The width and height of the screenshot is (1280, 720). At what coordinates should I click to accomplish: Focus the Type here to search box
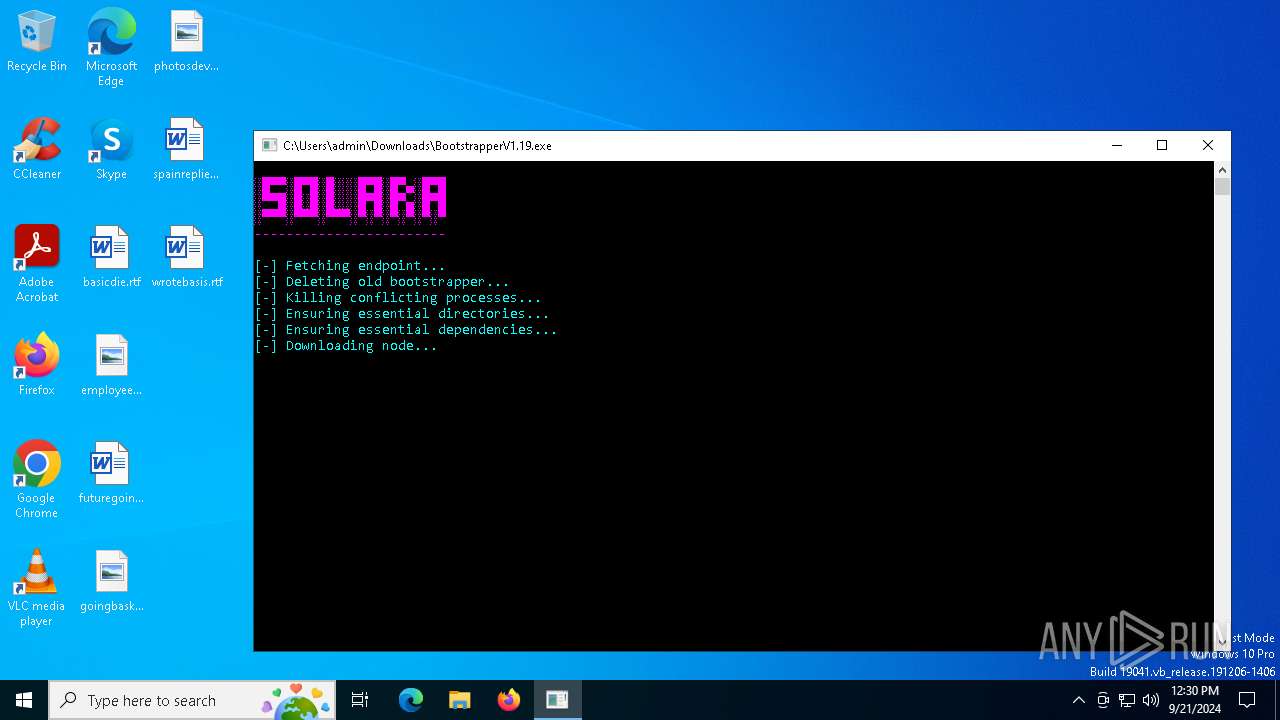(x=192, y=700)
